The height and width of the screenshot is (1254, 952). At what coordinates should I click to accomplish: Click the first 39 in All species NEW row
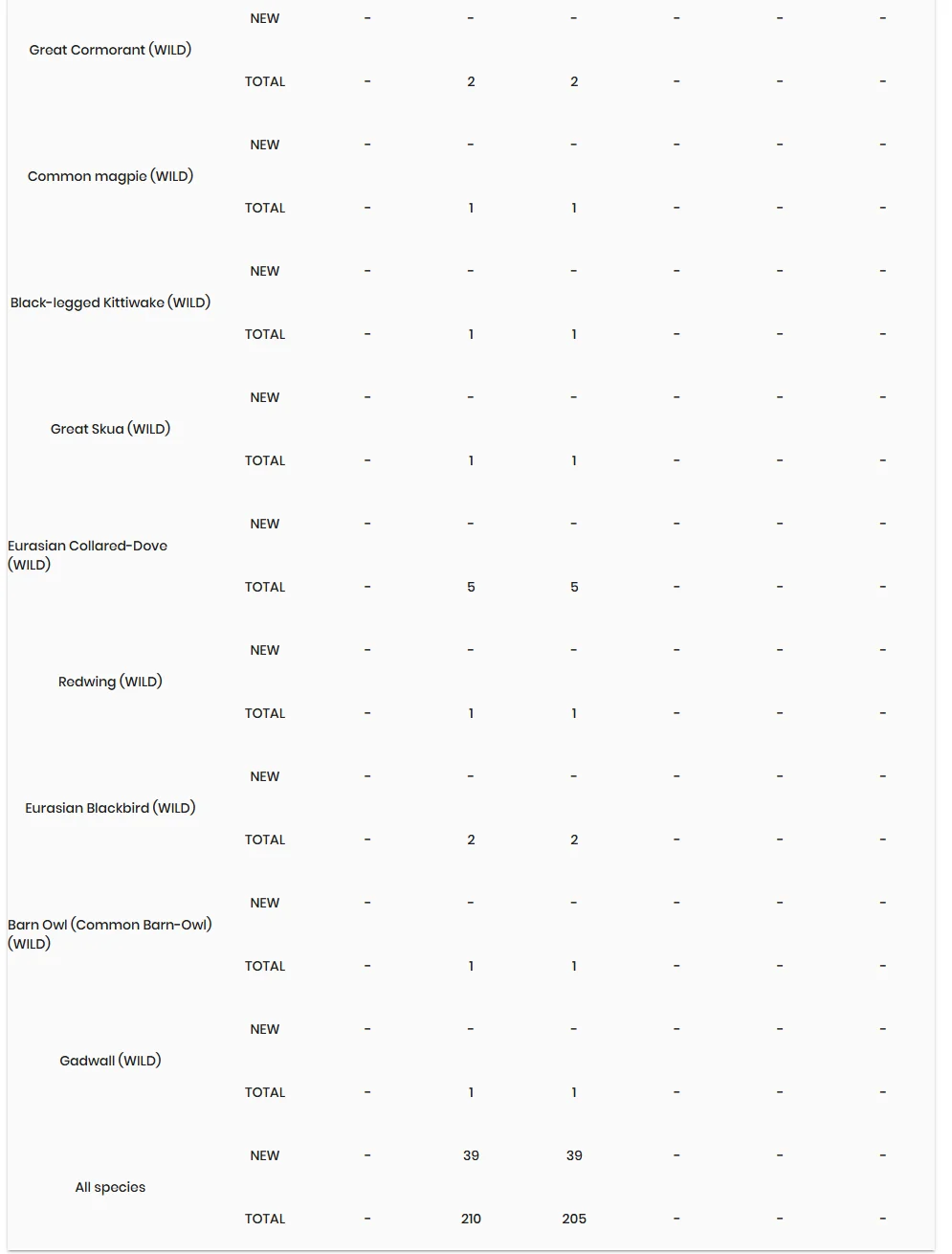click(471, 1155)
